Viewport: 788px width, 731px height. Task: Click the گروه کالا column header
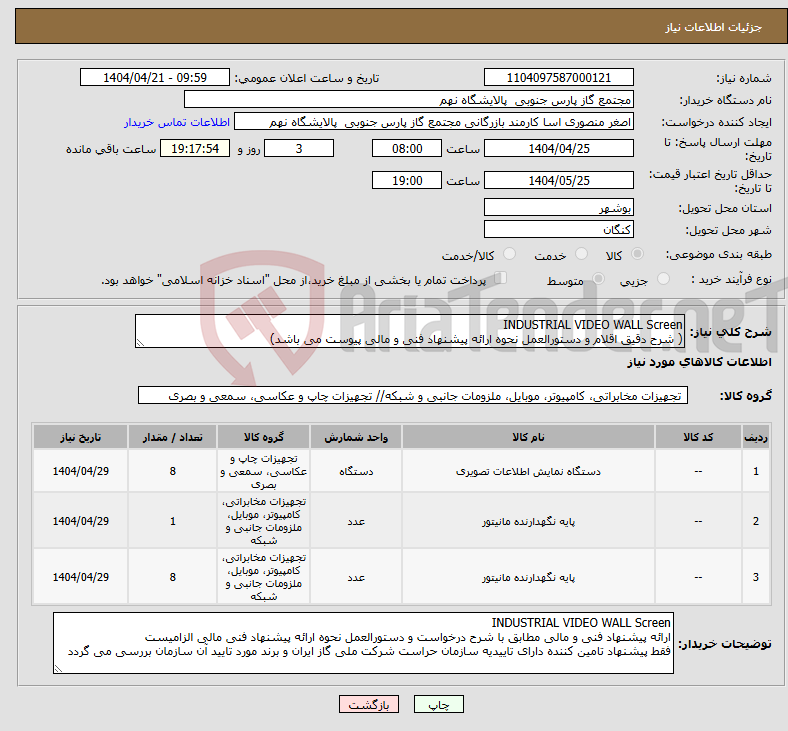click(x=263, y=437)
